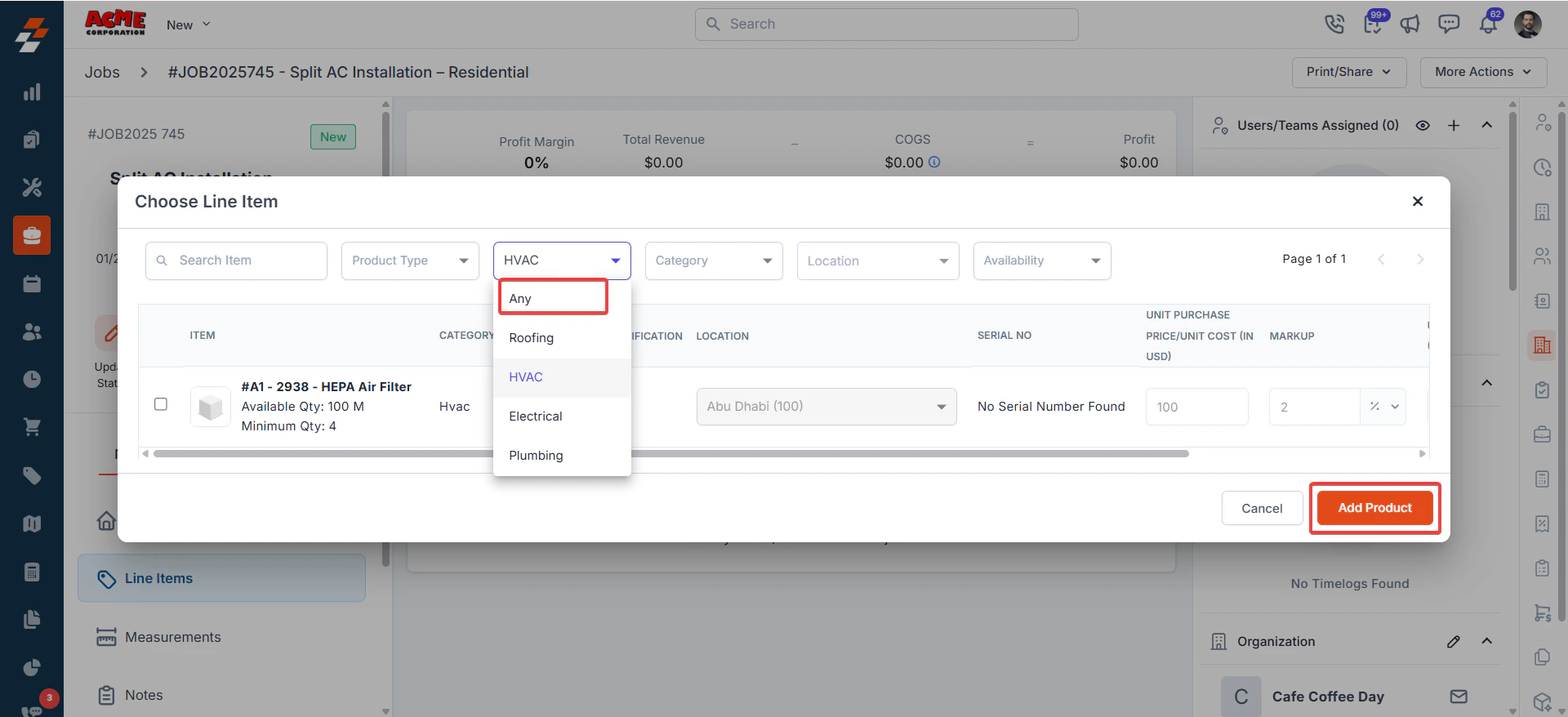1568x717 pixels.
Task: Click Add Product button
Action: (x=1374, y=508)
